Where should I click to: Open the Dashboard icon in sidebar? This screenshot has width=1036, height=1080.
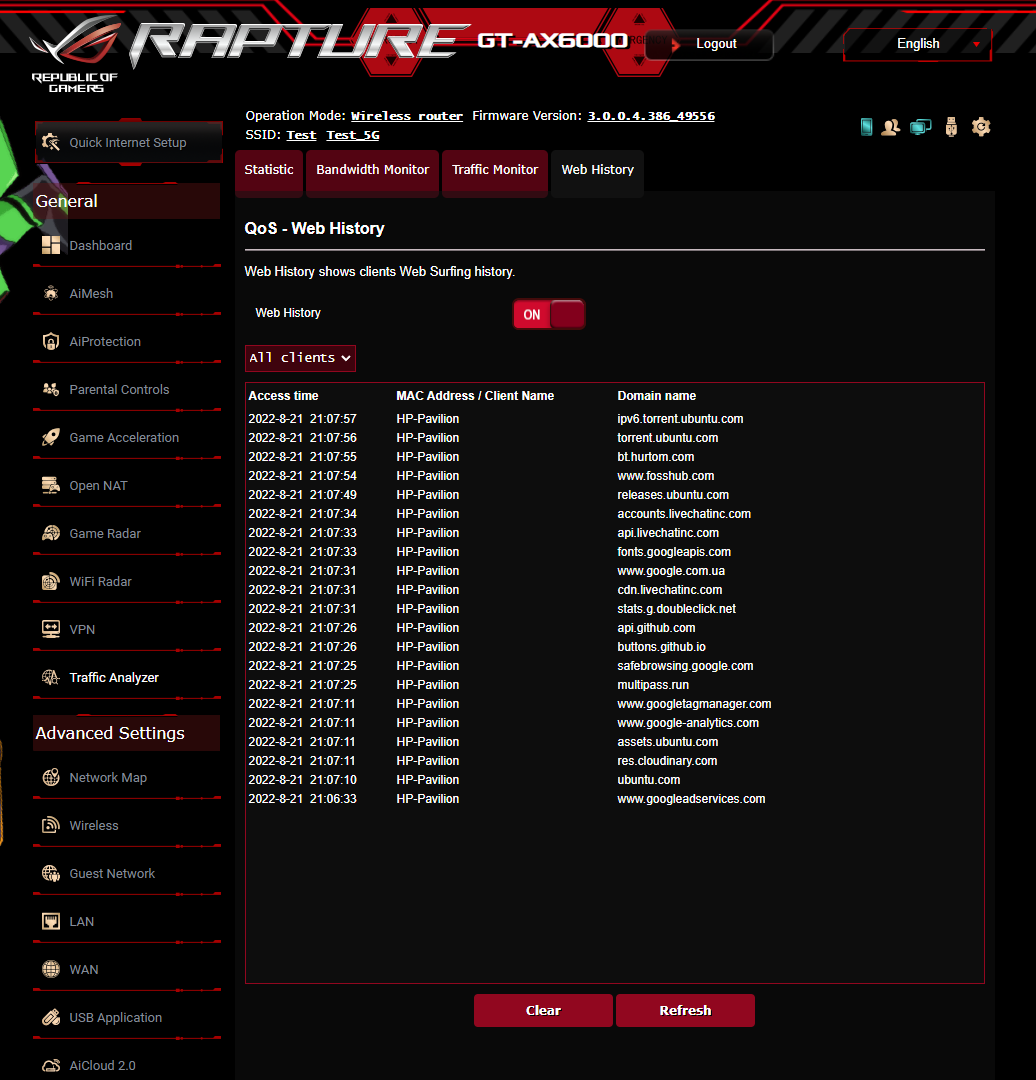[51, 245]
